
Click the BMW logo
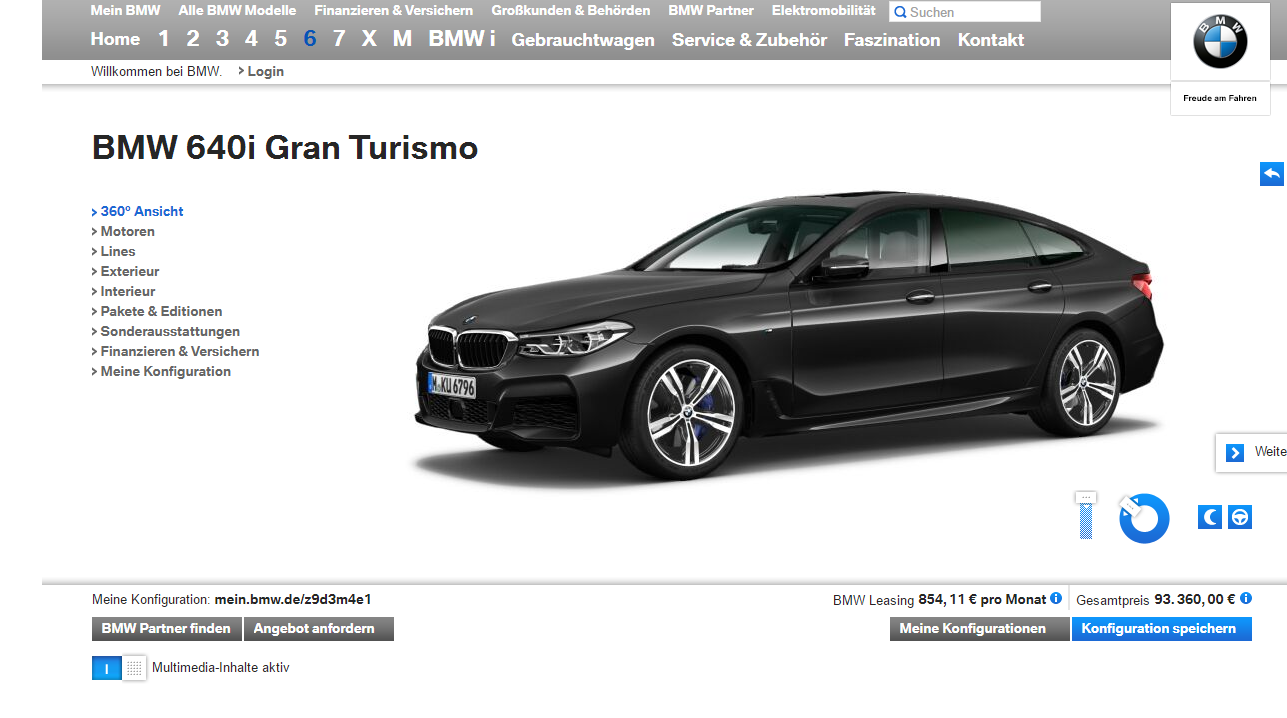point(1220,42)
